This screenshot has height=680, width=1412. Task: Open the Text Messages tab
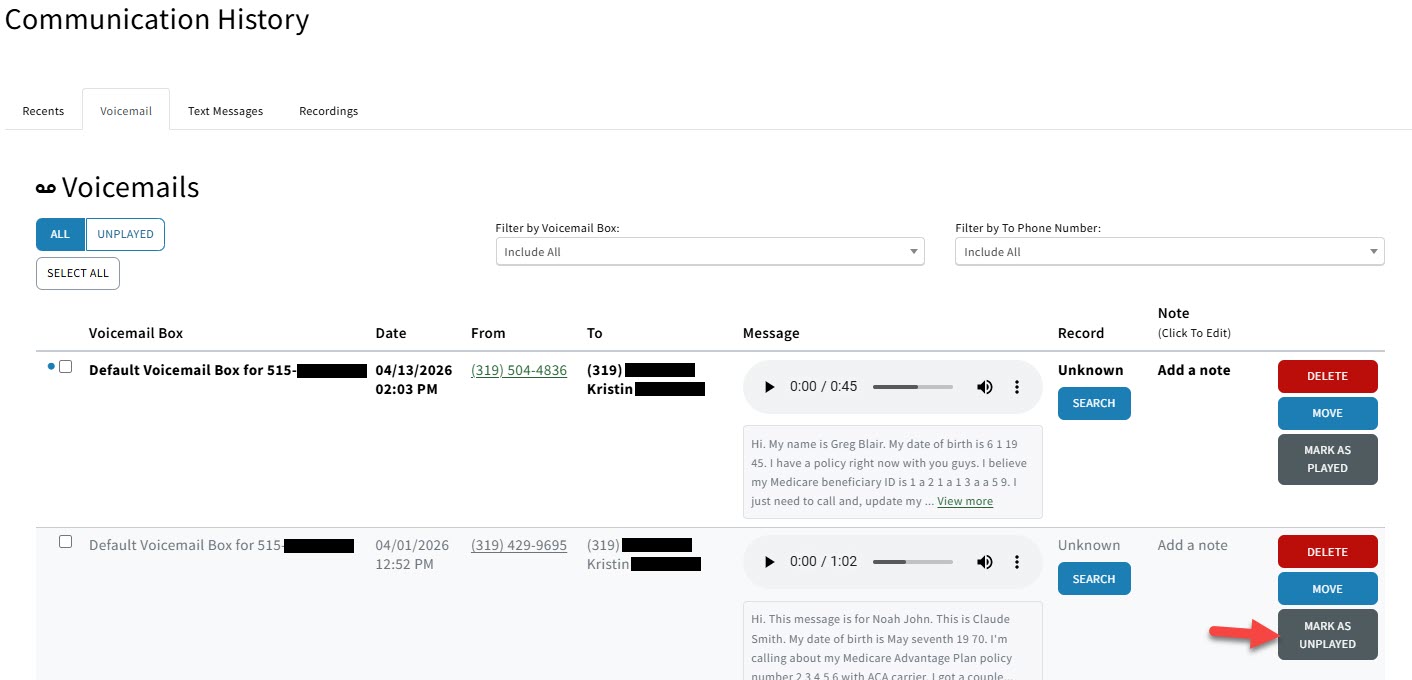(225, 111)
